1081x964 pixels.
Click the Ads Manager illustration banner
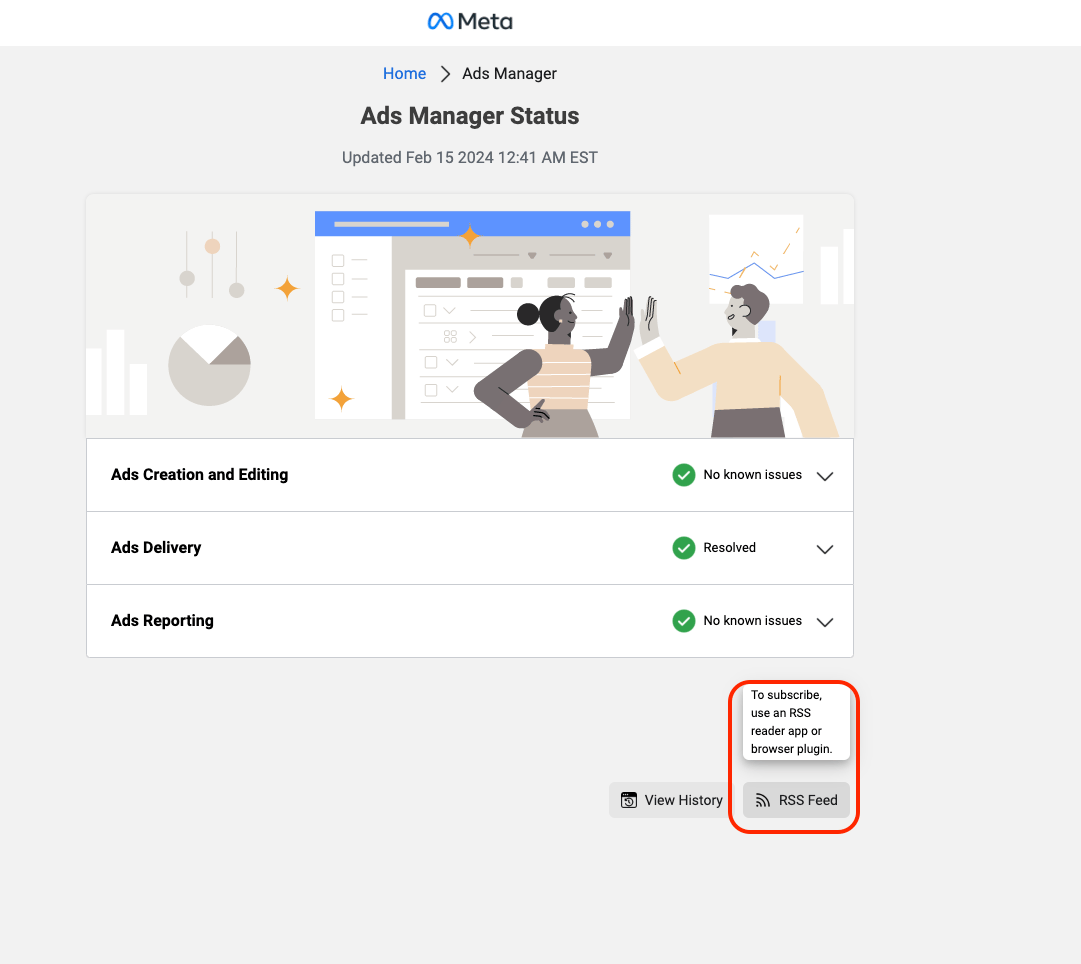pos(469,316)
